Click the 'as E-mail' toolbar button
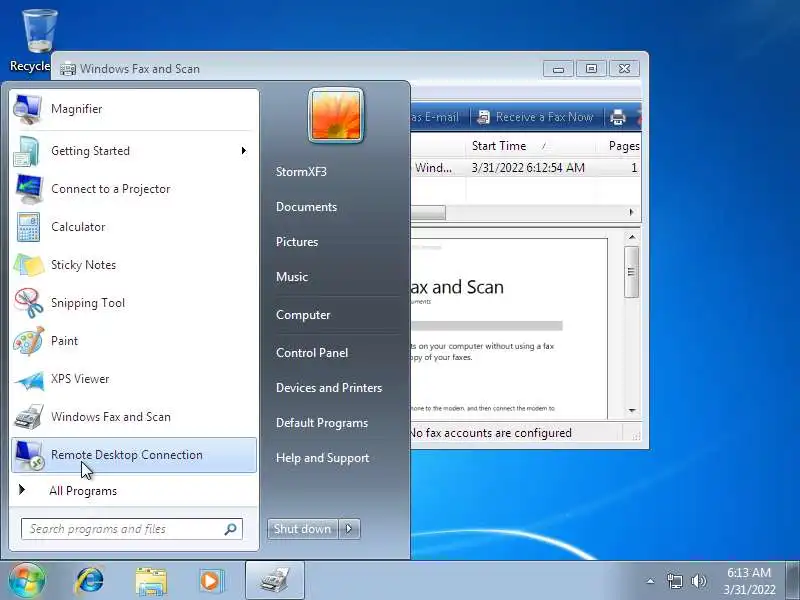This screenshot has height=600, width=800. click(x=436, y=117)
